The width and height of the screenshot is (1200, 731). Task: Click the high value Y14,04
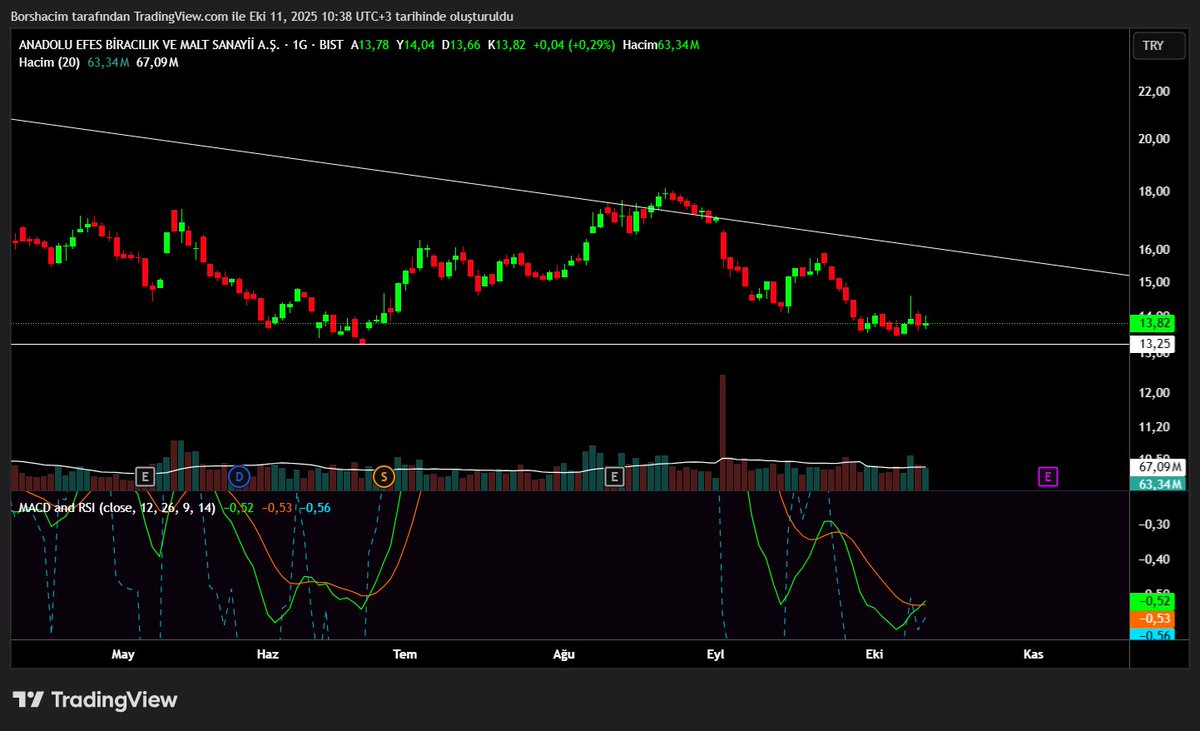tap(417, 45)
